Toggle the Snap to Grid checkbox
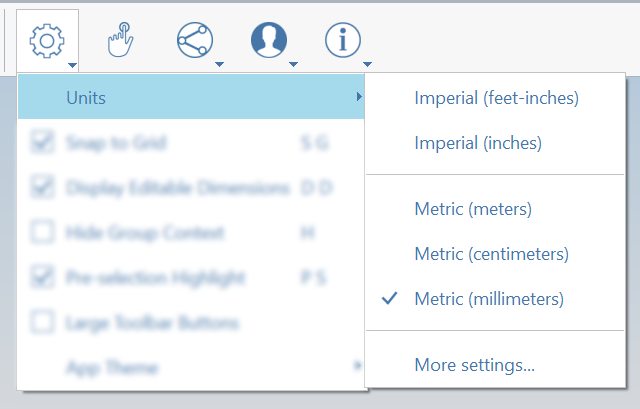640x409 pixels. 43,143
